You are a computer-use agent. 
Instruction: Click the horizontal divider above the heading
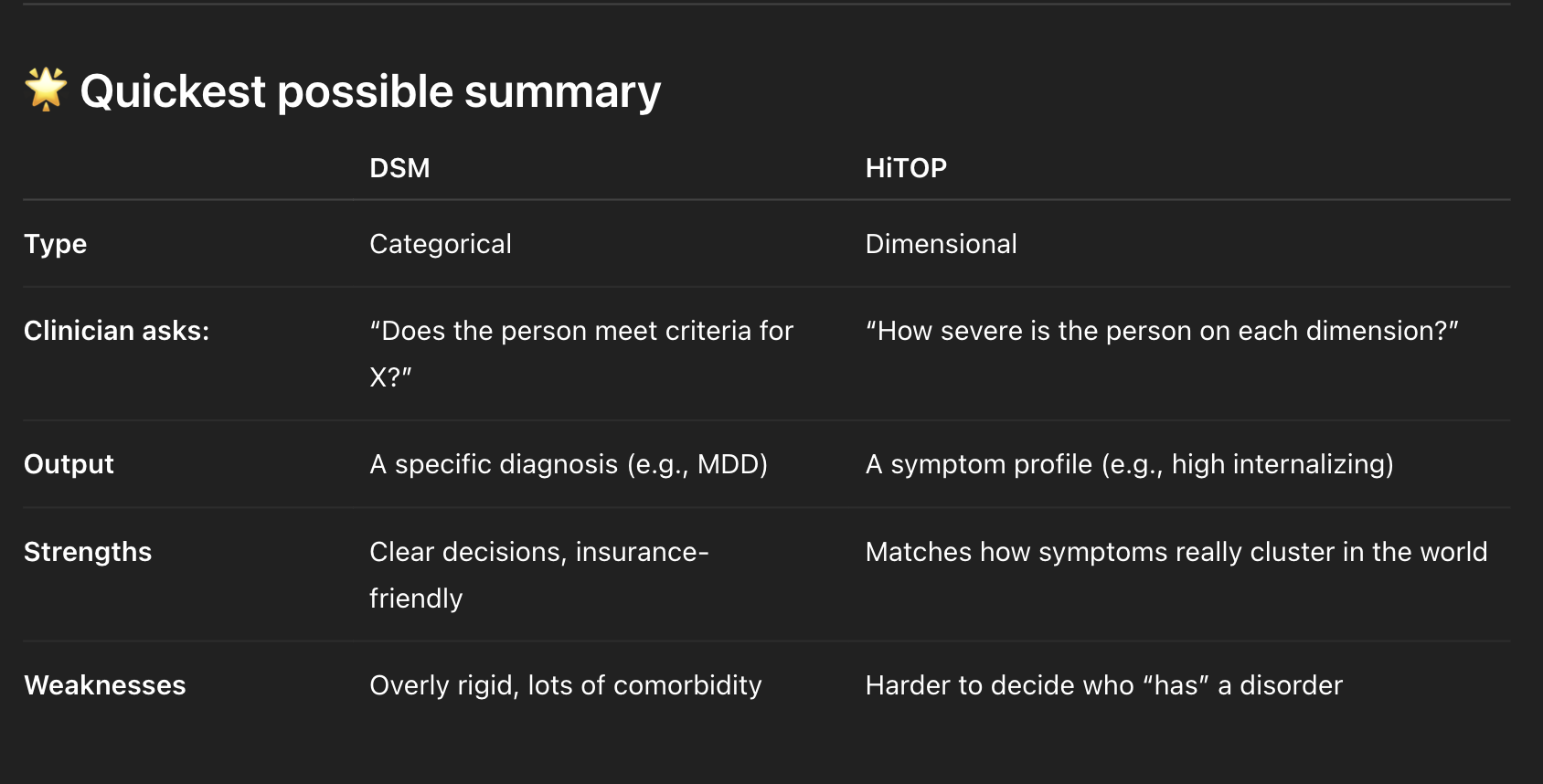(766, 5)
